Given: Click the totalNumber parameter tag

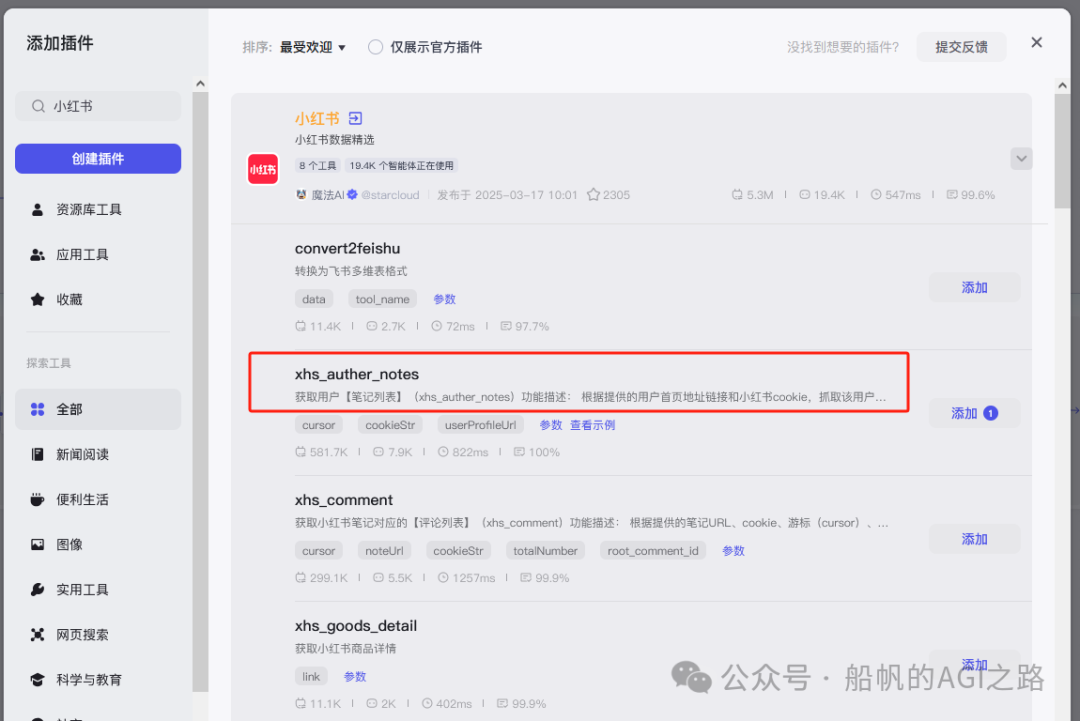Looking at the screenshot, I should pyautogui.click(x=545, y=551).
